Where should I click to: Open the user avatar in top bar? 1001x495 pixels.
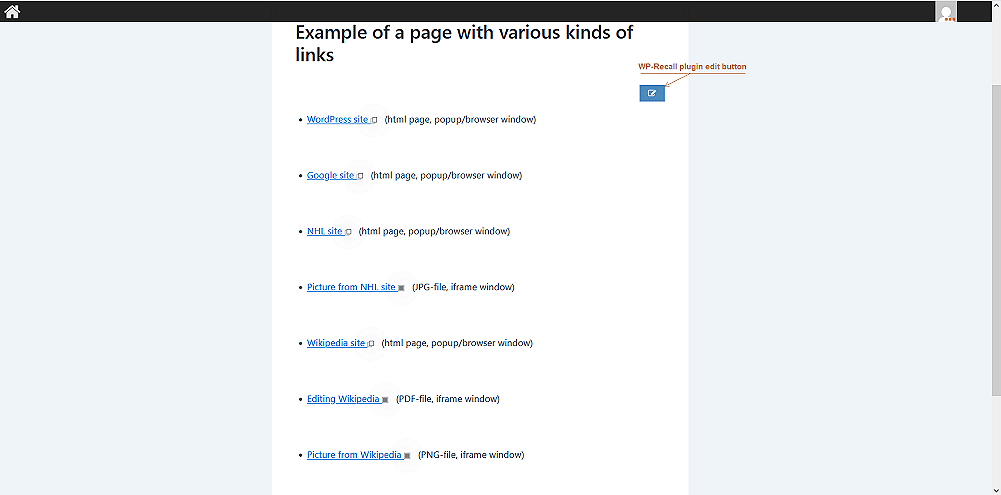tap(946, 11)
